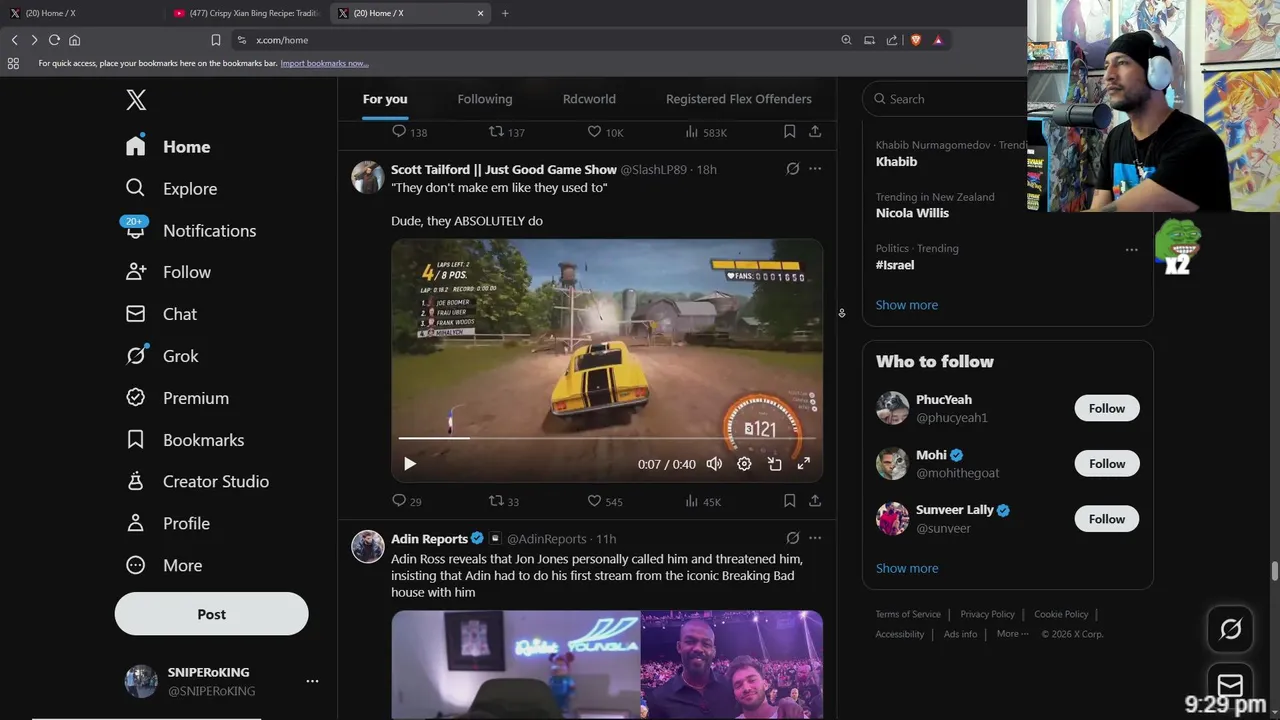
Task: Seek along the video progress bar
Action: click(x=607, y=438)
